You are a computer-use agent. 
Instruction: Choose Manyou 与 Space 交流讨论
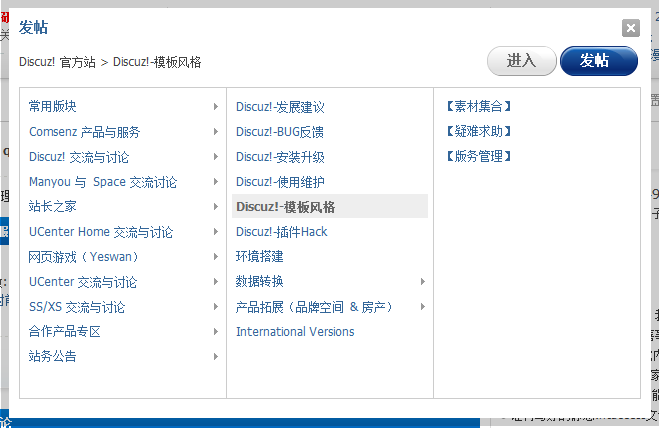pyautogui.click(x=103, y=182)
